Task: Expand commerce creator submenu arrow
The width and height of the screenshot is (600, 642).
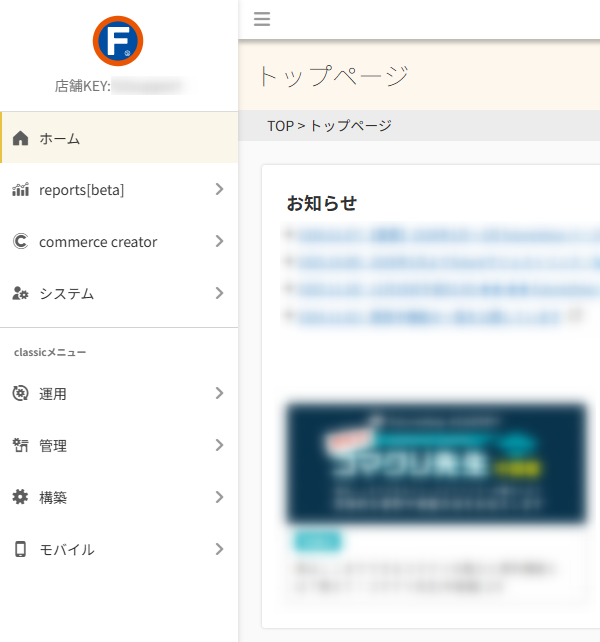Action: pyautogui.click(x=219, y=242)
